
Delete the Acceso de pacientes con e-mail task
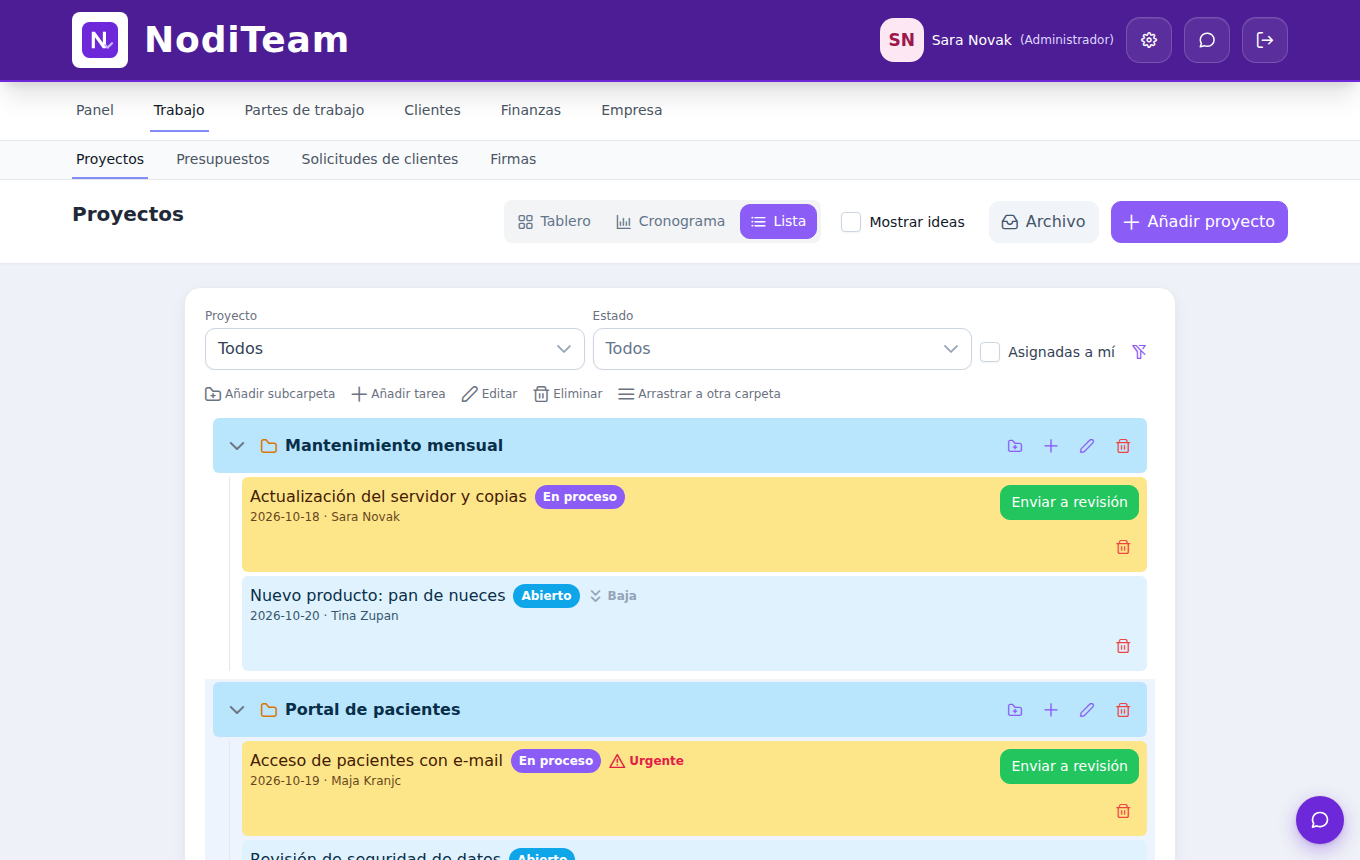(x=1123, y=811)
